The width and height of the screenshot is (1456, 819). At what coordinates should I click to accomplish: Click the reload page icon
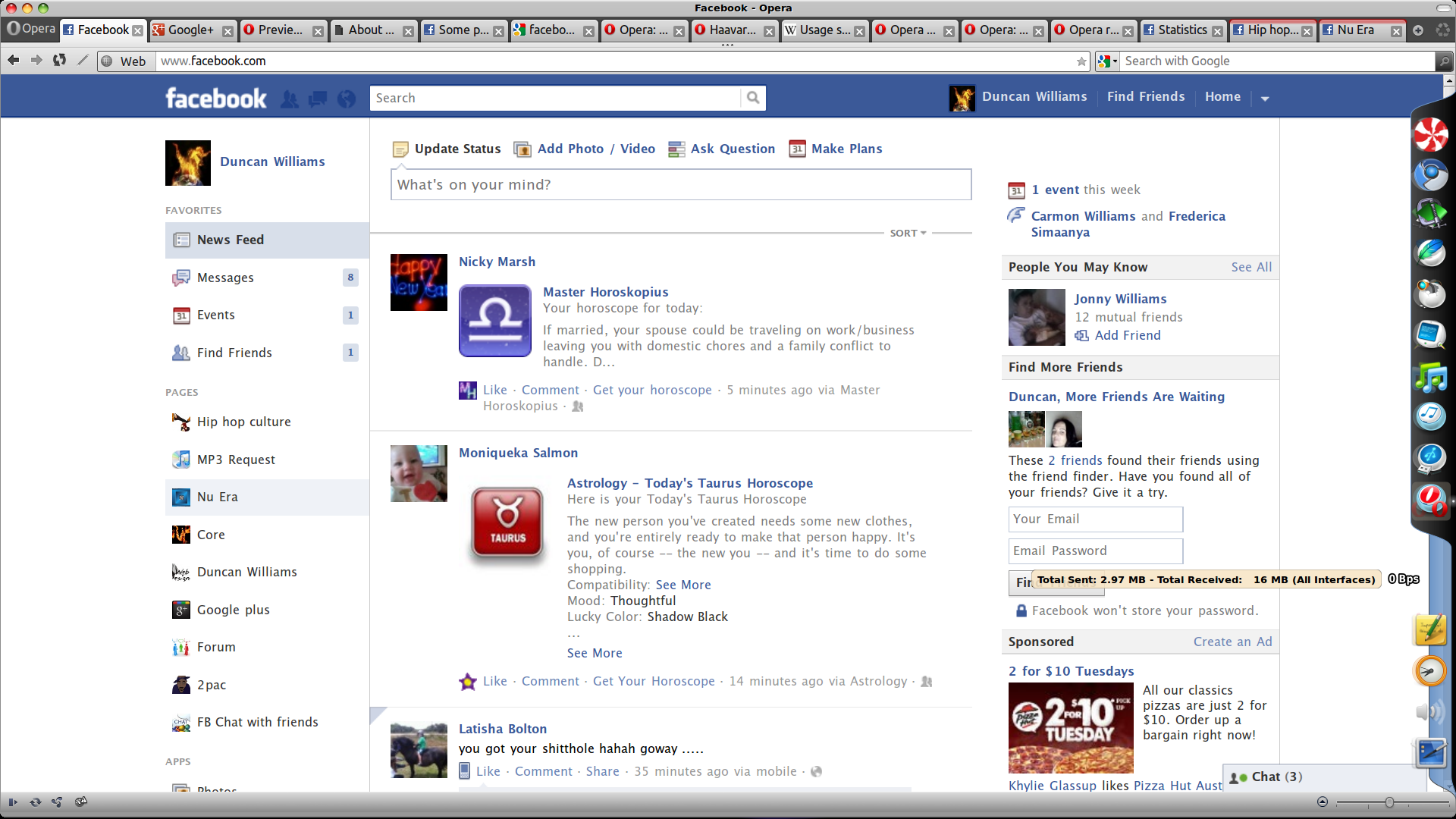tap(59, 60)
